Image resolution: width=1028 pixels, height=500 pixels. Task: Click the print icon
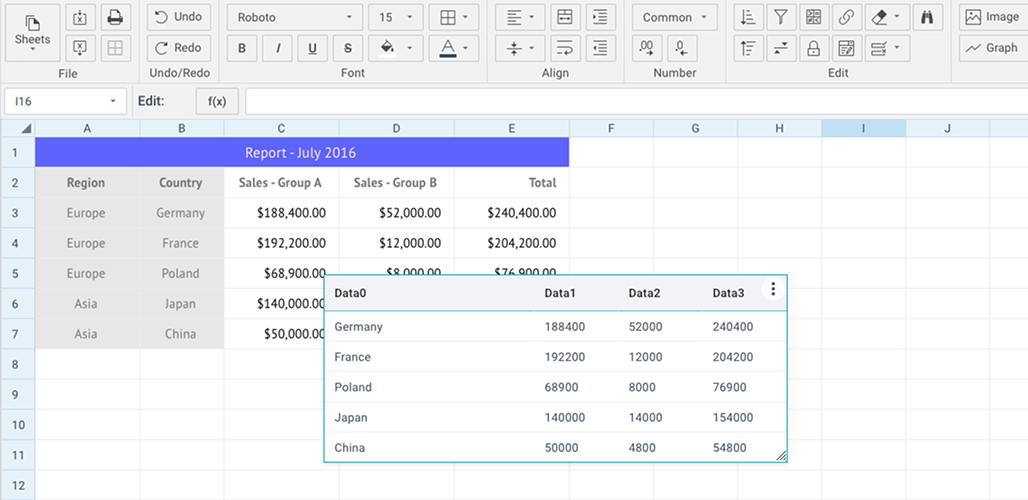point(115,17)
